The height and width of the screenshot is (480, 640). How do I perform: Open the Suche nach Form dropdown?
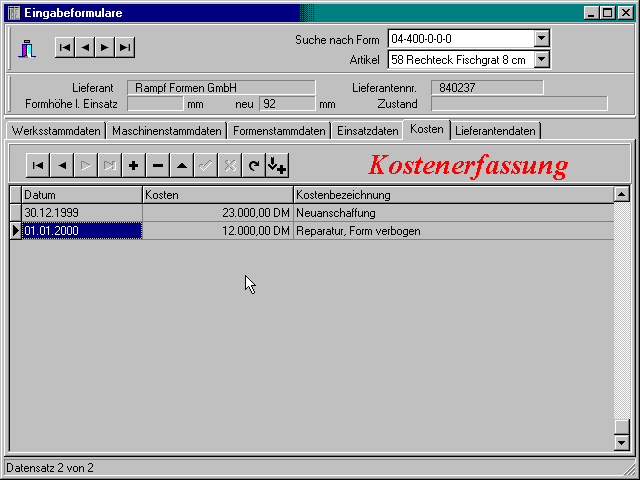coord(541,39)
